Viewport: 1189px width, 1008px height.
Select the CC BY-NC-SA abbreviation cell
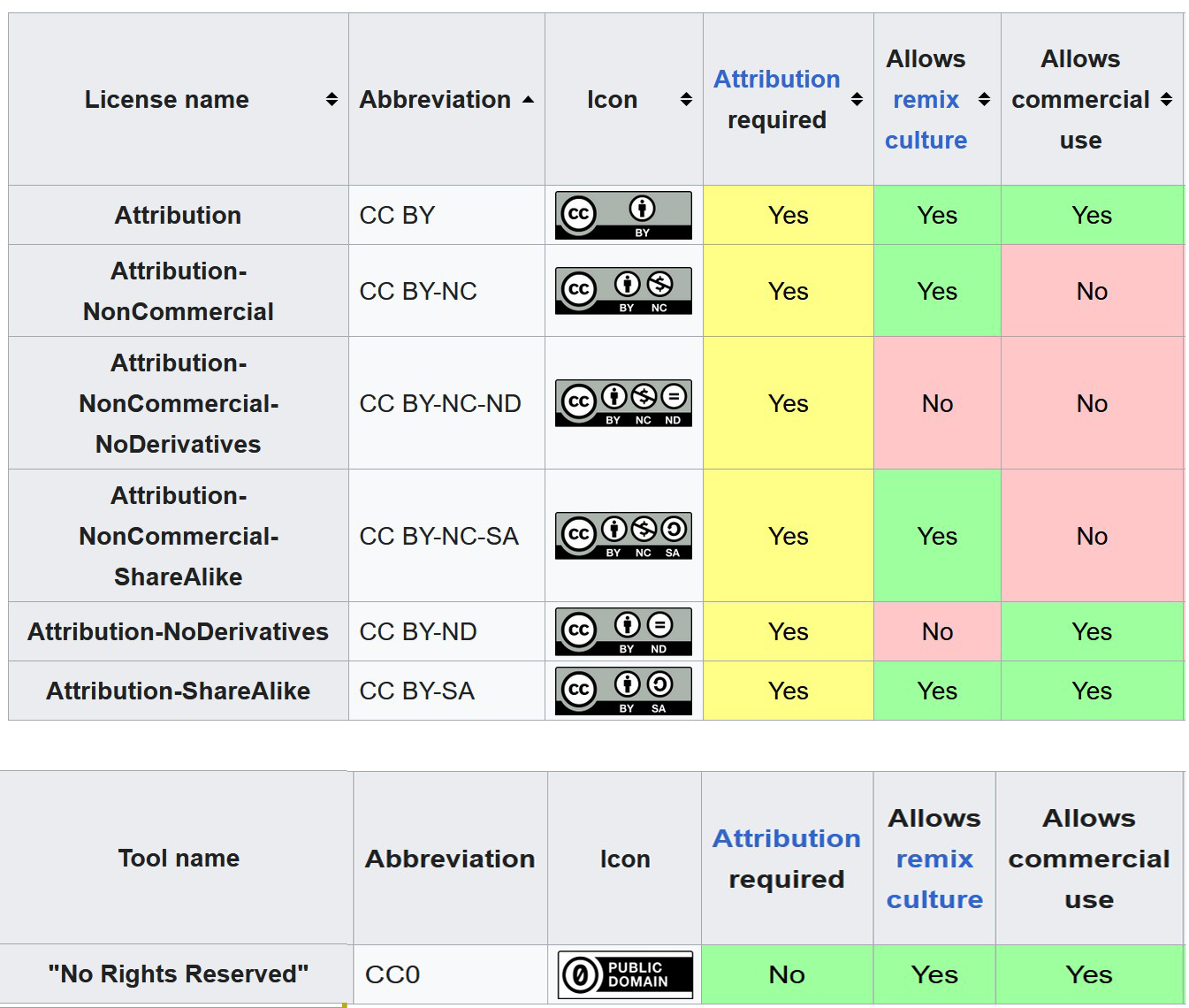(x=438, y=536)
